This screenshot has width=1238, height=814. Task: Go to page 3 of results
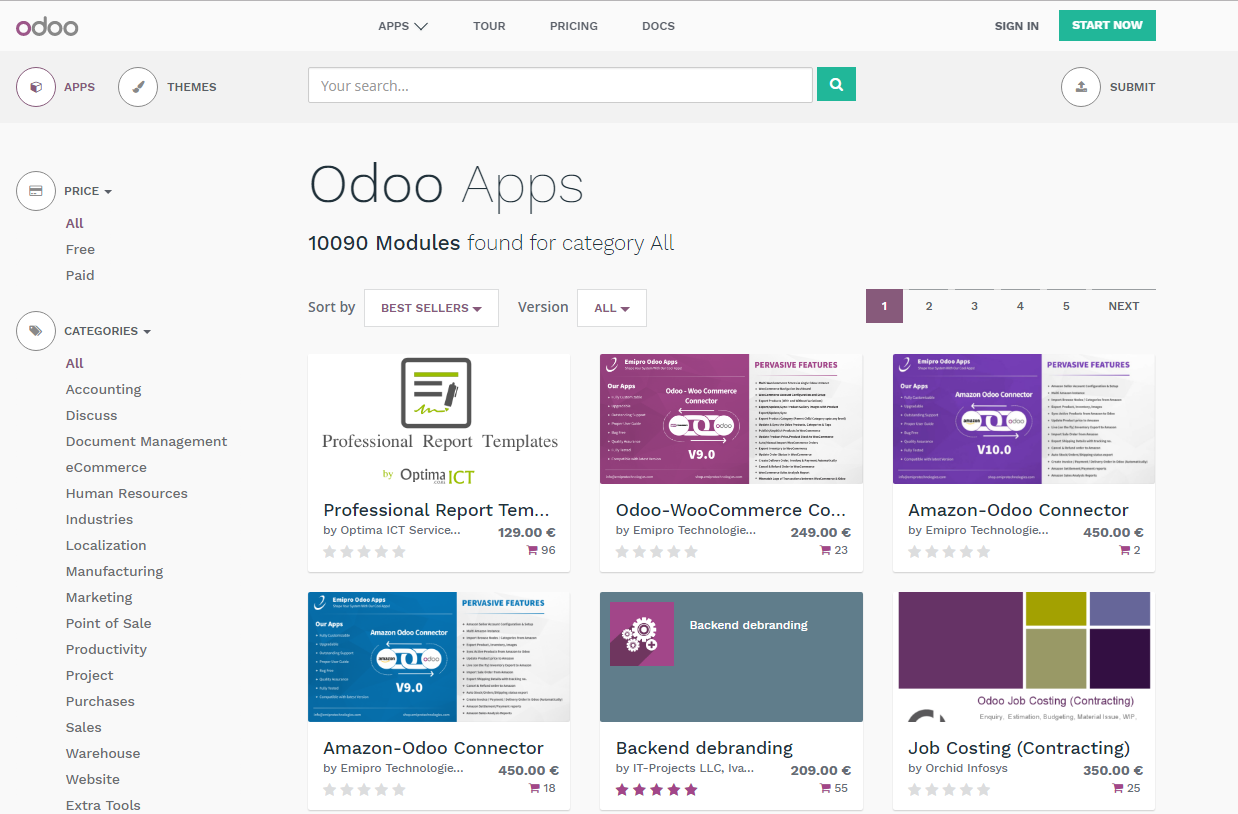pyautogui.click(x=974, y=306)
